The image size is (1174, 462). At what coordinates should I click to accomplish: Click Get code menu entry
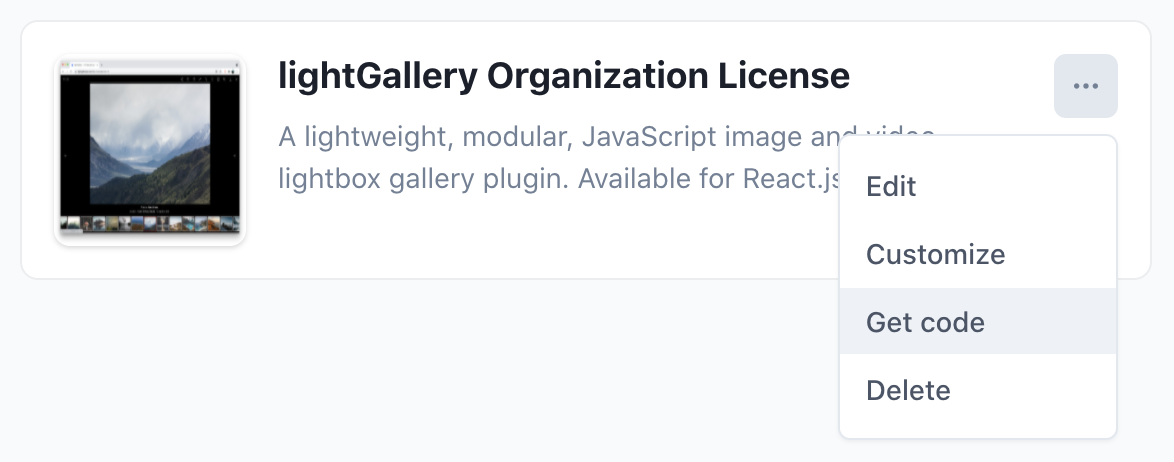tap(925, 322)
